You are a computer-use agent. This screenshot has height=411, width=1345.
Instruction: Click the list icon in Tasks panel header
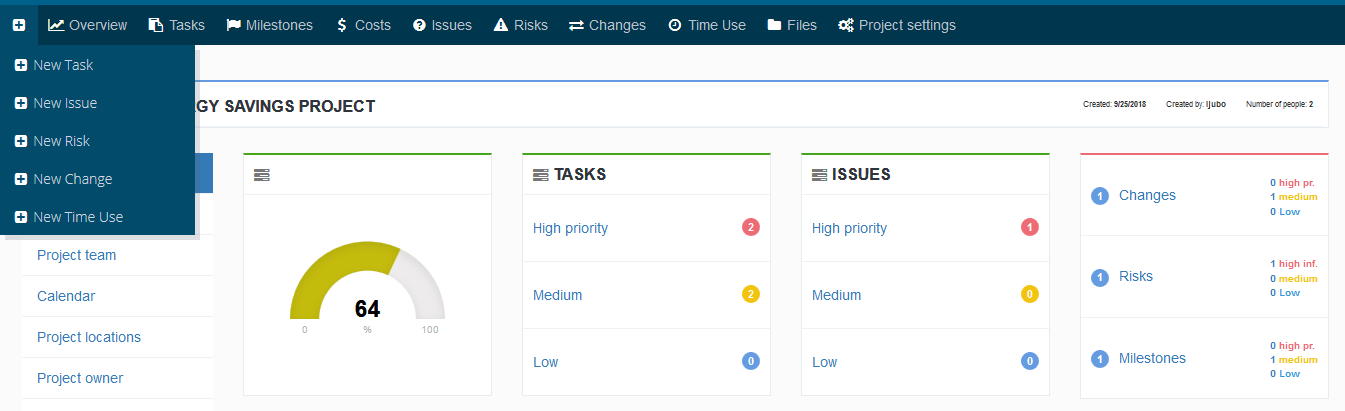pos(541,175)
